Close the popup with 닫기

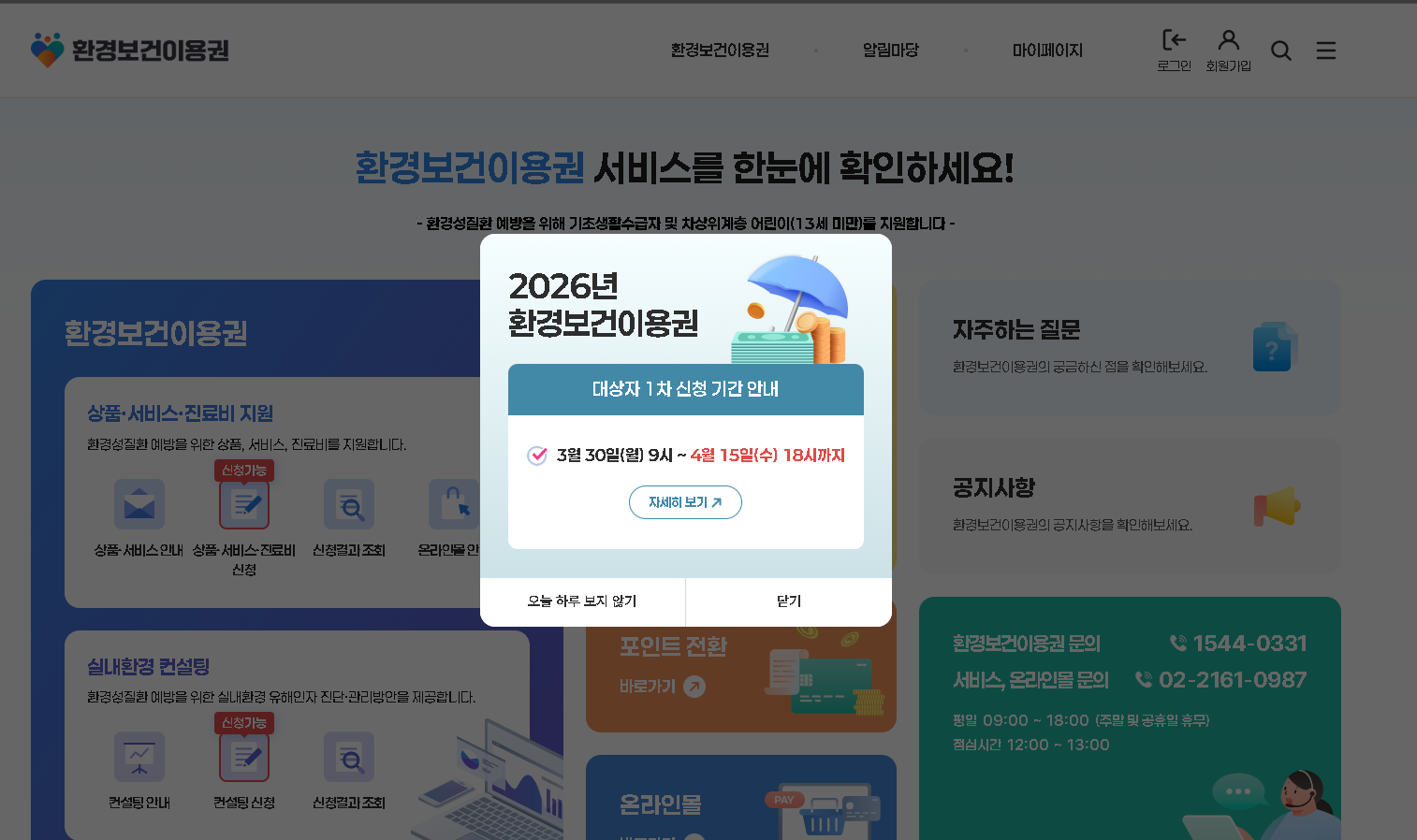coord(788,601)
